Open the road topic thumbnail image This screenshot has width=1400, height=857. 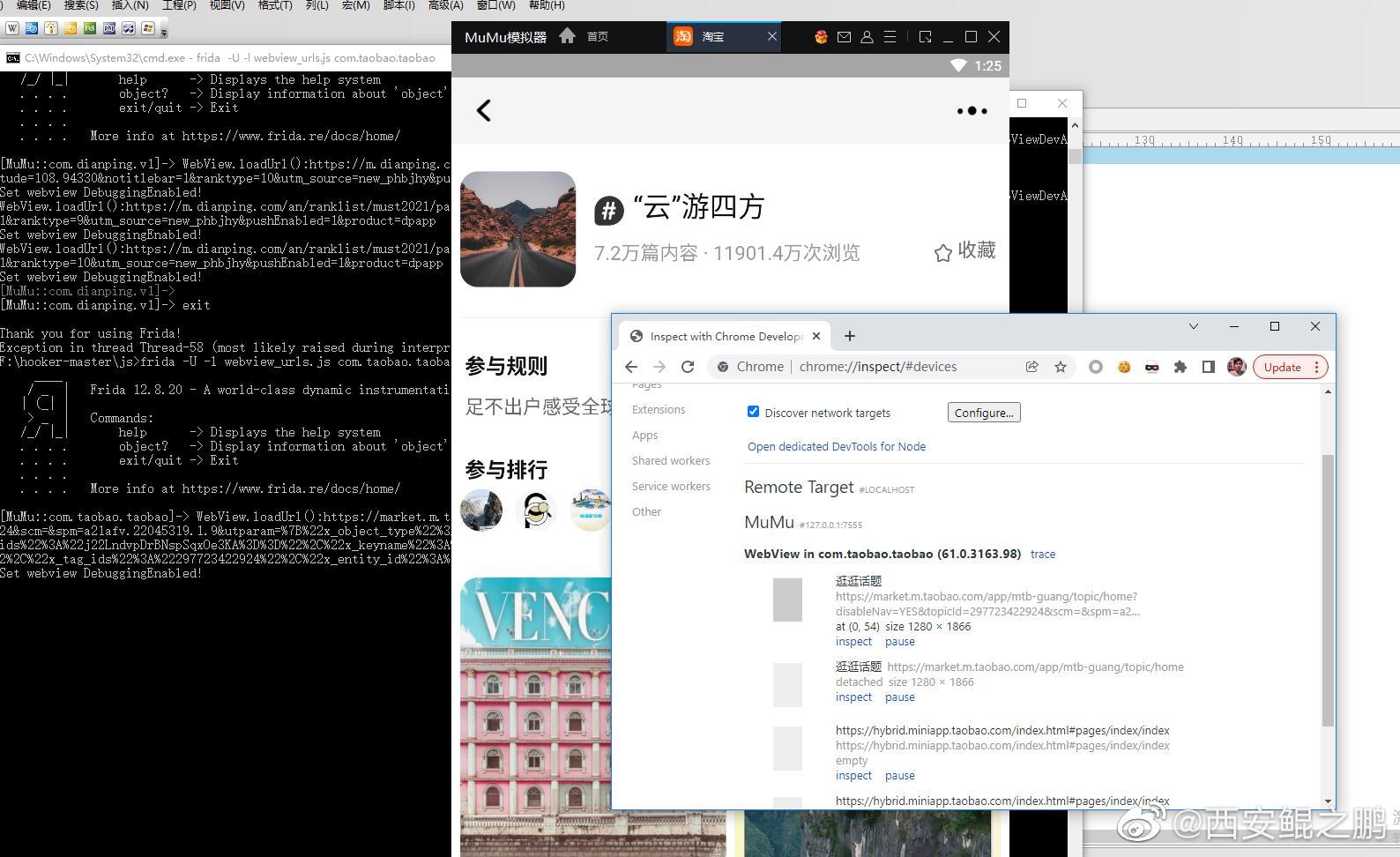pyautogui.click(x=518, y=229)
